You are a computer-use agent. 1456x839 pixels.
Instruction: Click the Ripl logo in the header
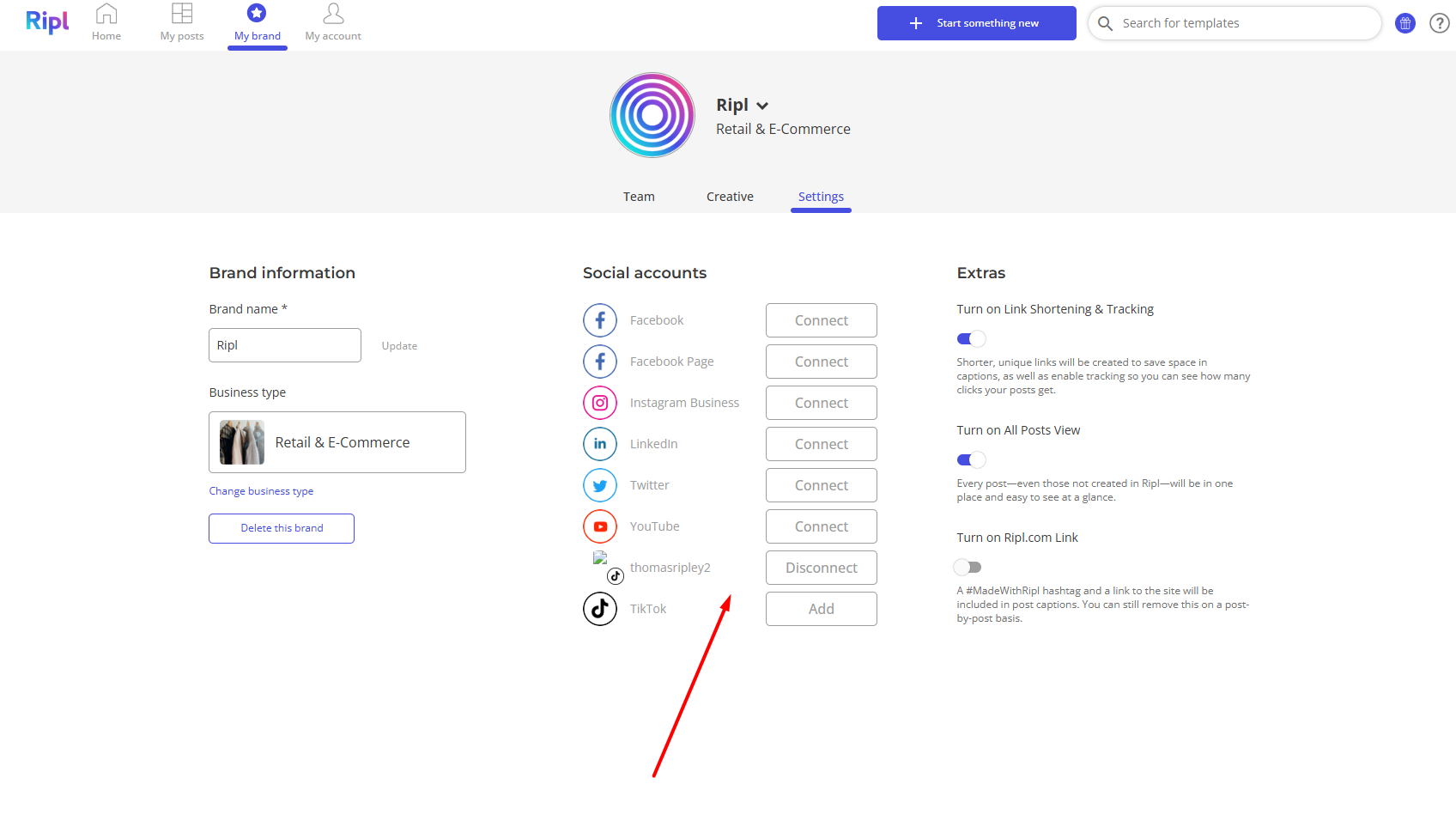[47, 21]
